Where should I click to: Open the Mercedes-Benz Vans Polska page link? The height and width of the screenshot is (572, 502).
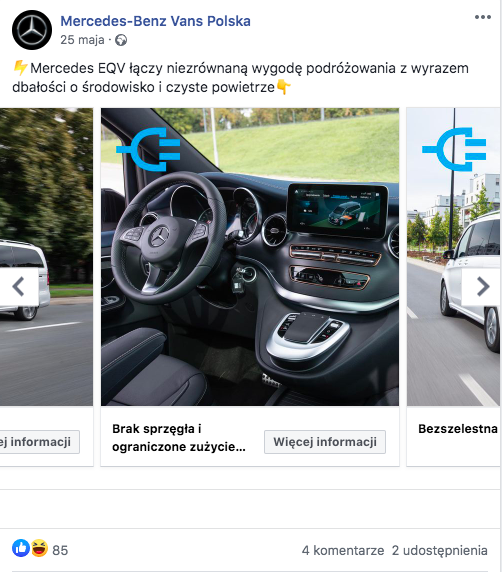[x=155, y=21]
